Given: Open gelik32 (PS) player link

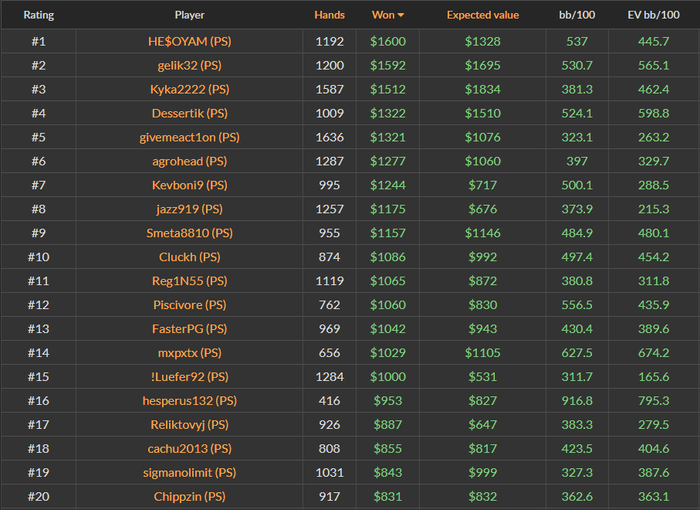Looking at the screenshot, I should [x=189, y=66].
